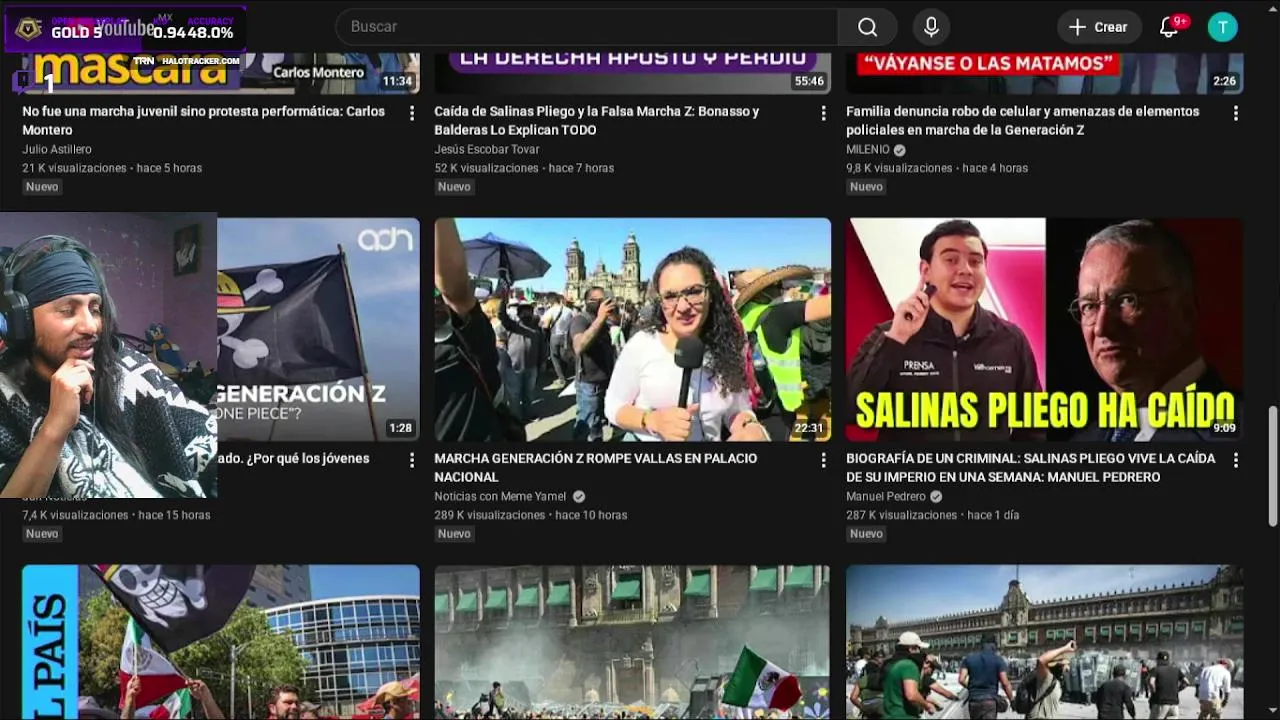This screenshot has width=1280, height=720.
Task: Open title No fue una marcha juvenil
Action: (x=203, y=120)
